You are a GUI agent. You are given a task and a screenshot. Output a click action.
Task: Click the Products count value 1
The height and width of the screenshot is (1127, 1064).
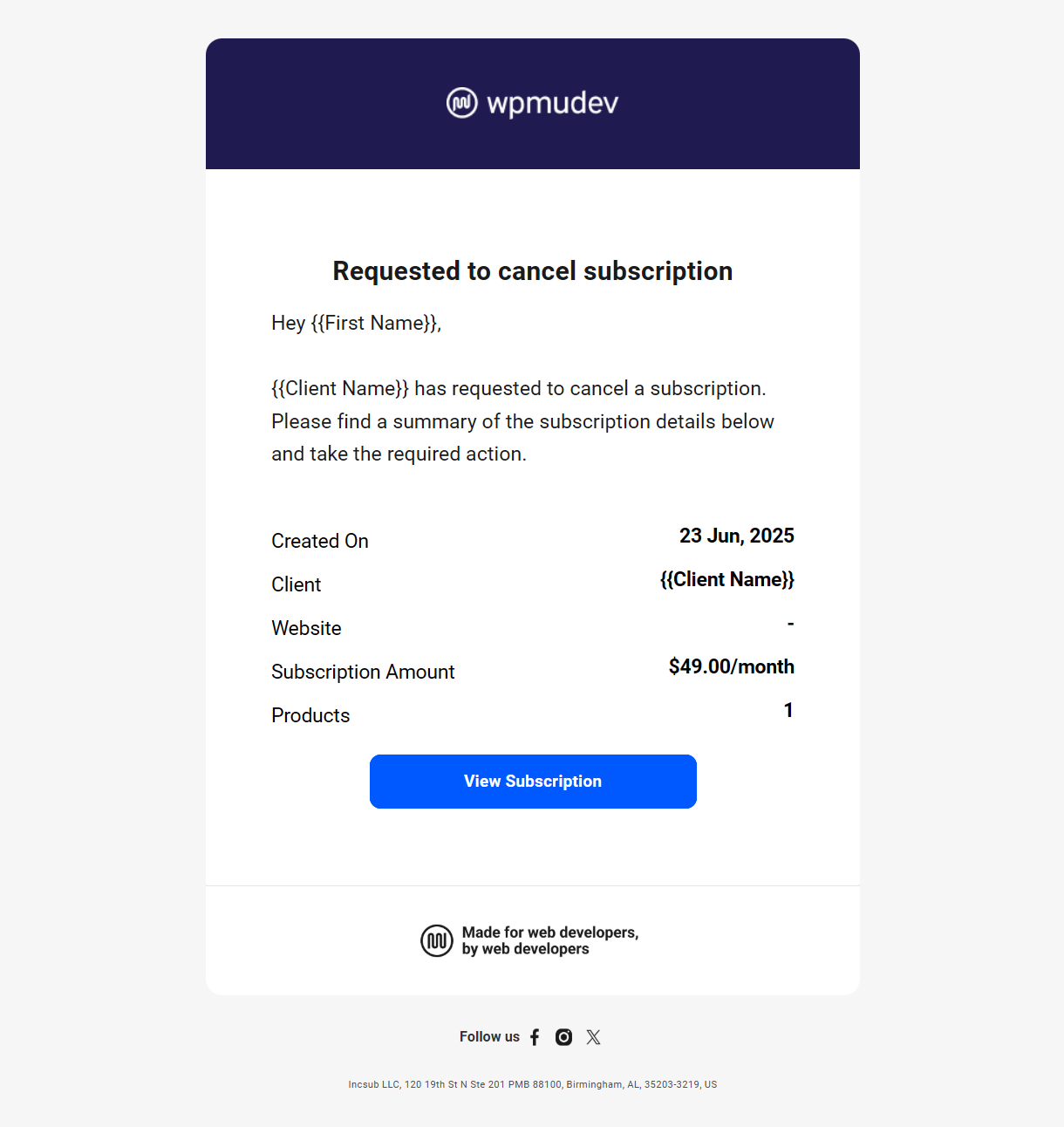pos(788,710)
